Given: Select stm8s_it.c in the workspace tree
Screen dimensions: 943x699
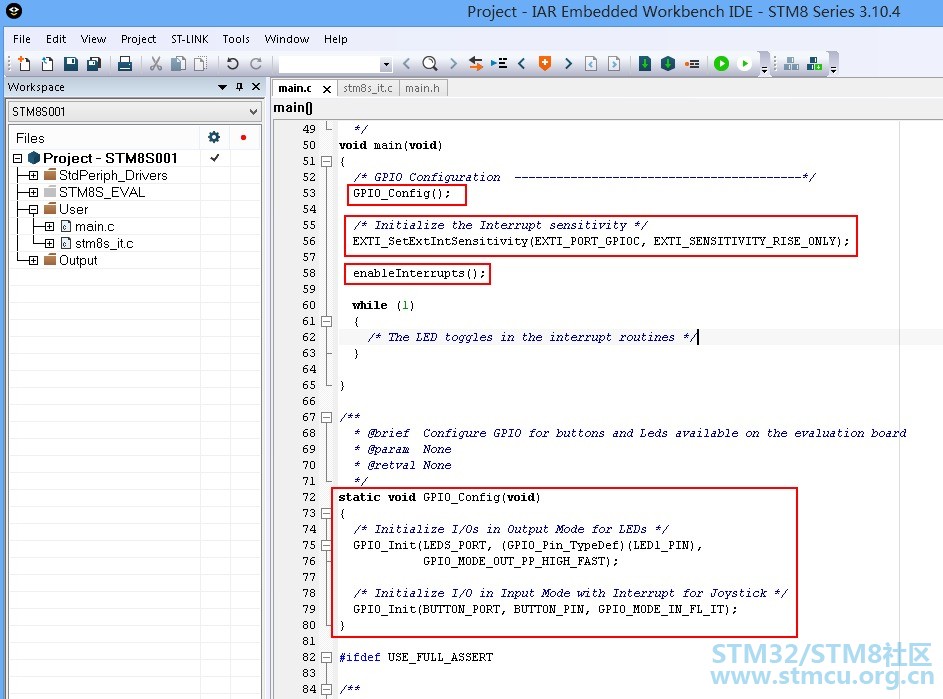Looking at the screenshot, I should click(x=104, y=243).
